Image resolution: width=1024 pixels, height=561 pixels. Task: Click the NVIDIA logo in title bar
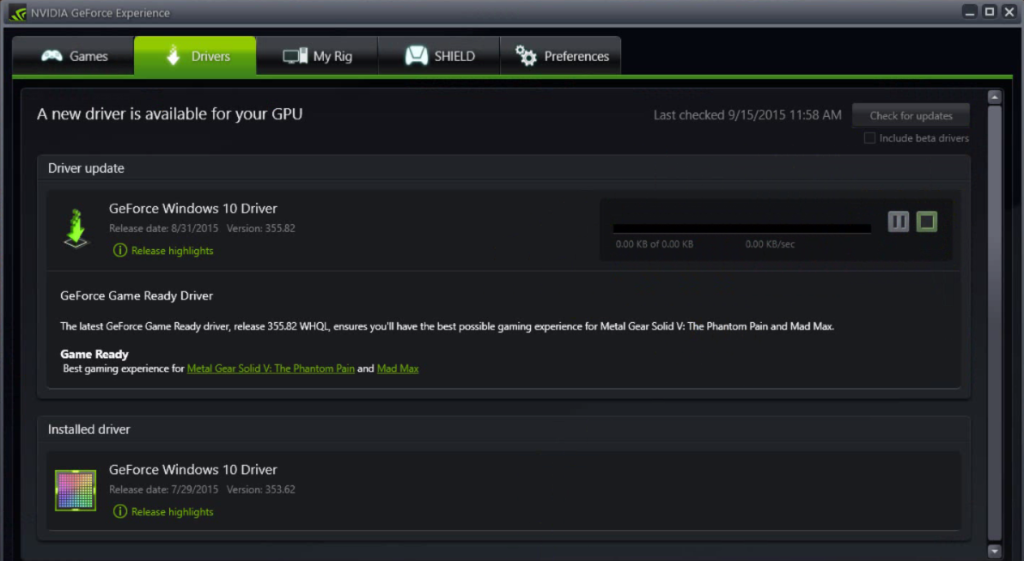point(18,13)
